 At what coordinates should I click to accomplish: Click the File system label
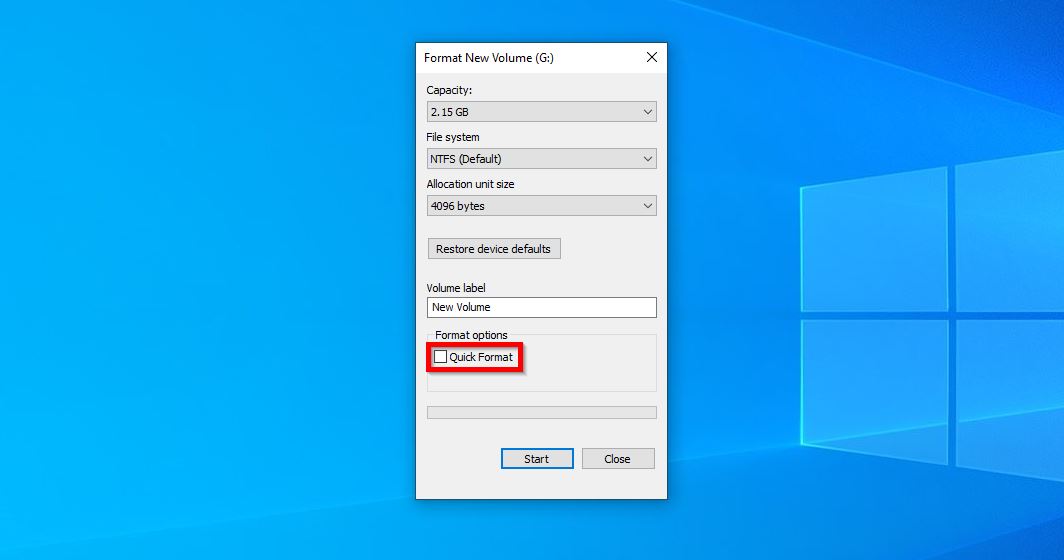click(x=453, y=137)
